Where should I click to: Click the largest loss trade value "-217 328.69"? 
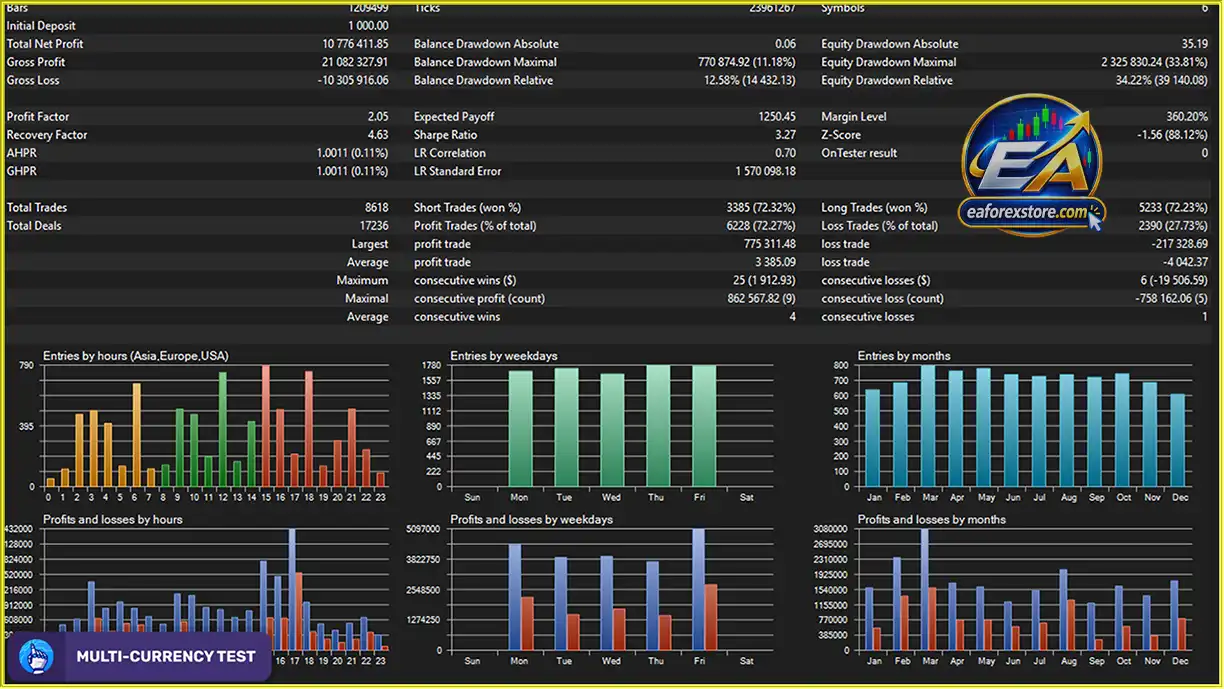coord(1179,244)
